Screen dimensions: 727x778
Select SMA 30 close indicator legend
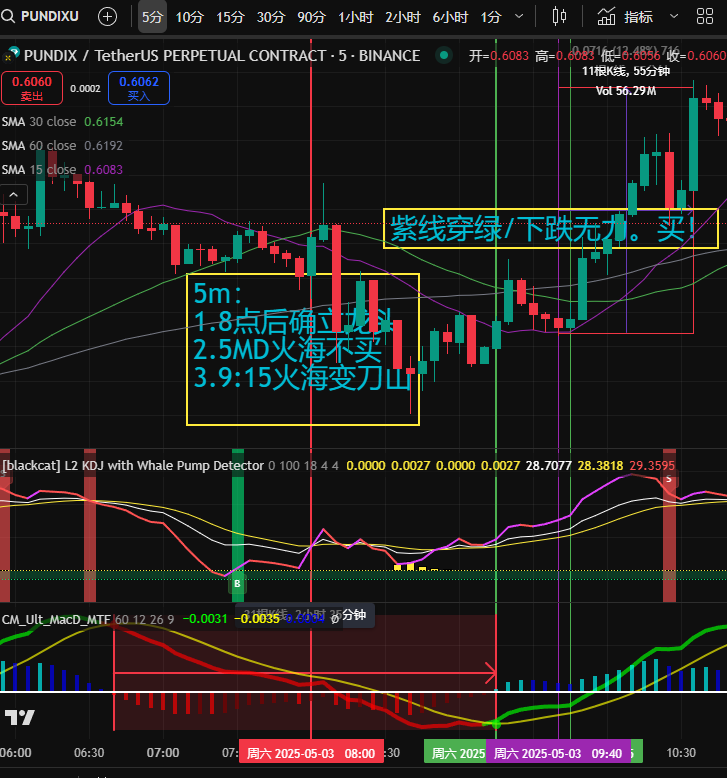62,122
